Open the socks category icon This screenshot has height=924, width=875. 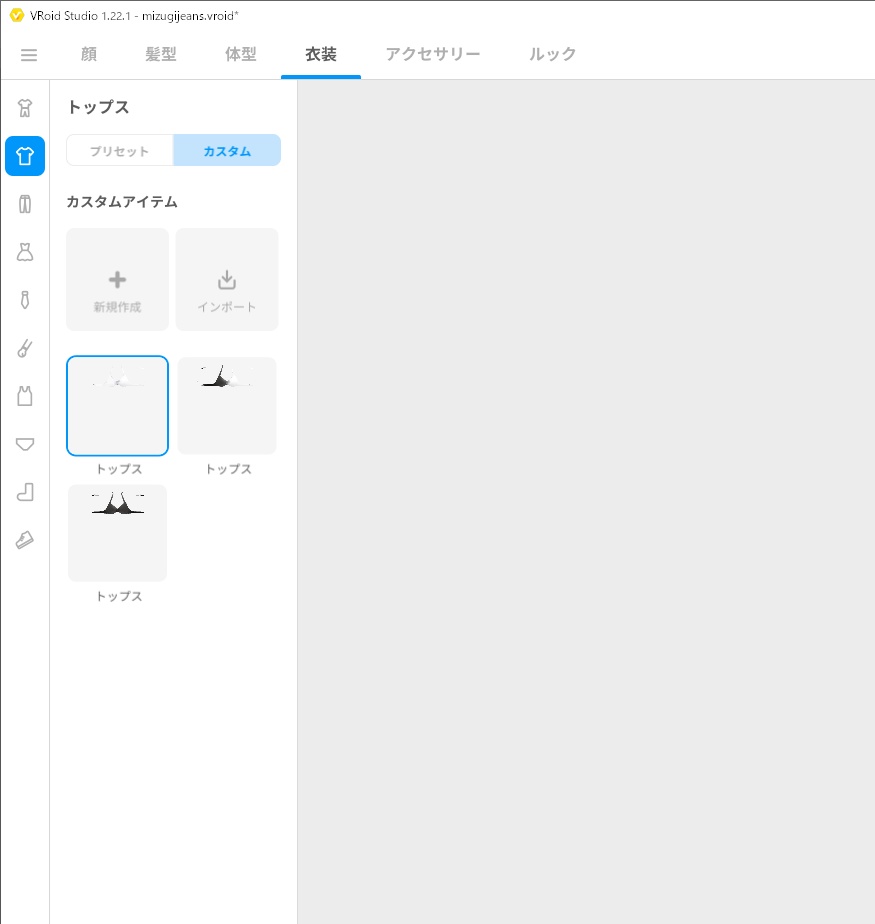point(25,492)
